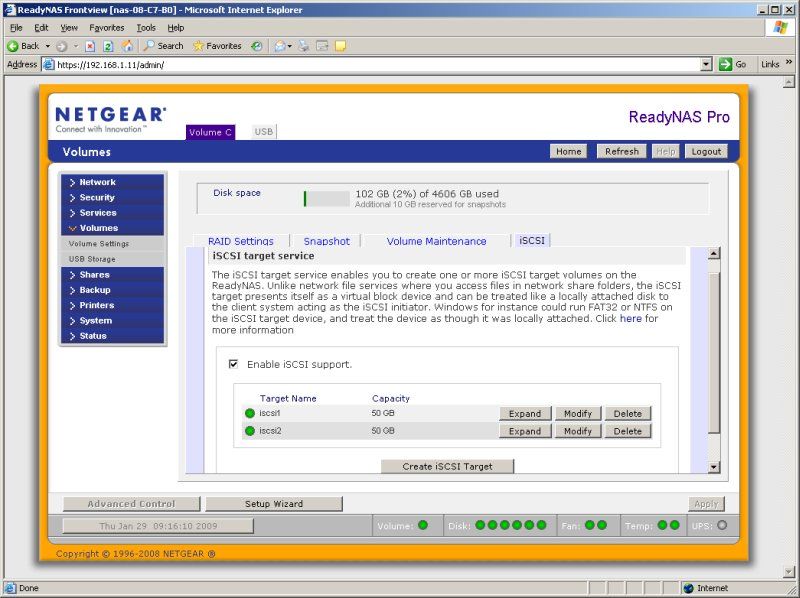Click the Disk space usage bar
Viewport: 800px width, 598px height.
327,198
